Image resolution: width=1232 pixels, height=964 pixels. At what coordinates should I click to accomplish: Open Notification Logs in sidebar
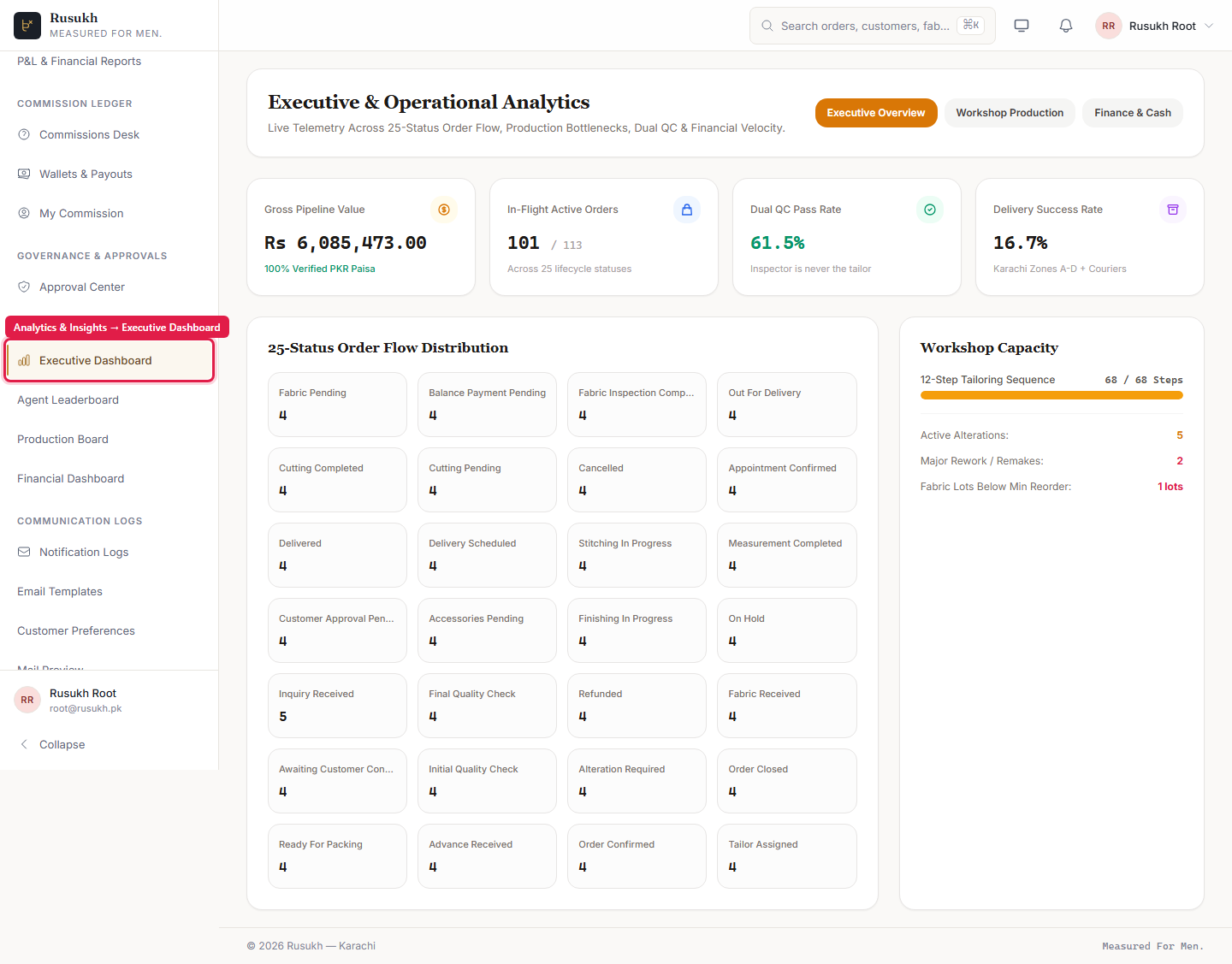click(110, 552)
